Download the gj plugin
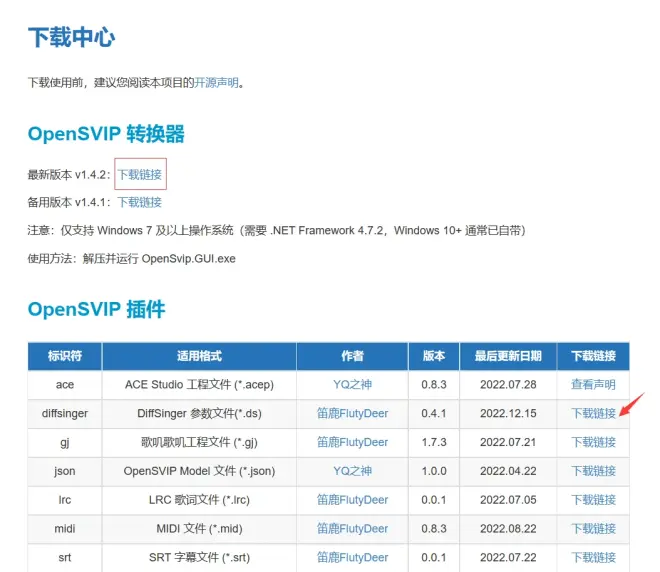Image resolution: width=660 pixels, height=572 pixels. tap(593, 442)
